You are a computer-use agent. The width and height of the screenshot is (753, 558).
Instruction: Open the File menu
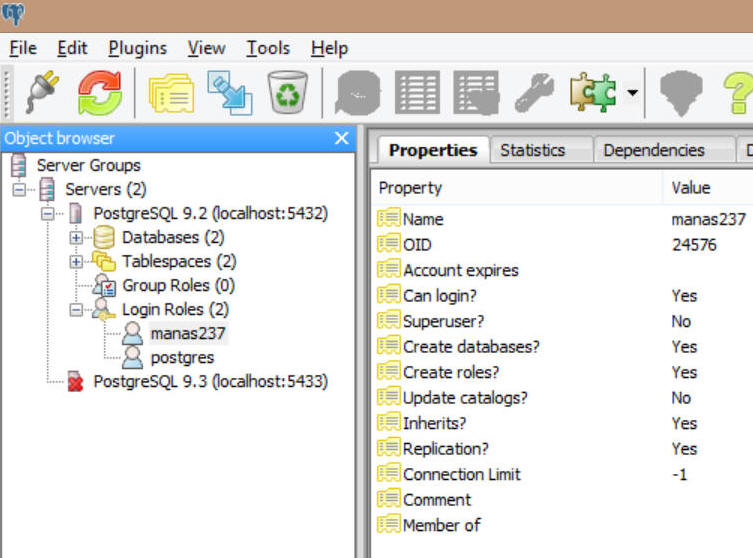pos(23,48)
